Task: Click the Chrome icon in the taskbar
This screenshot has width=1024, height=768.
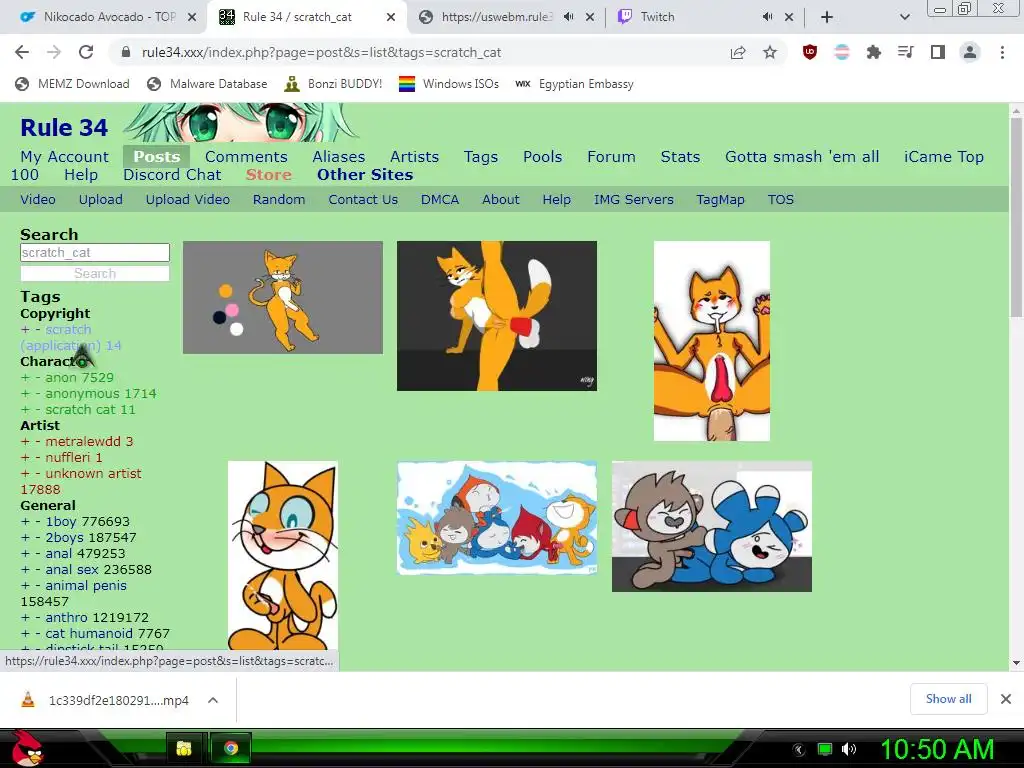Action: pos(231,748)
